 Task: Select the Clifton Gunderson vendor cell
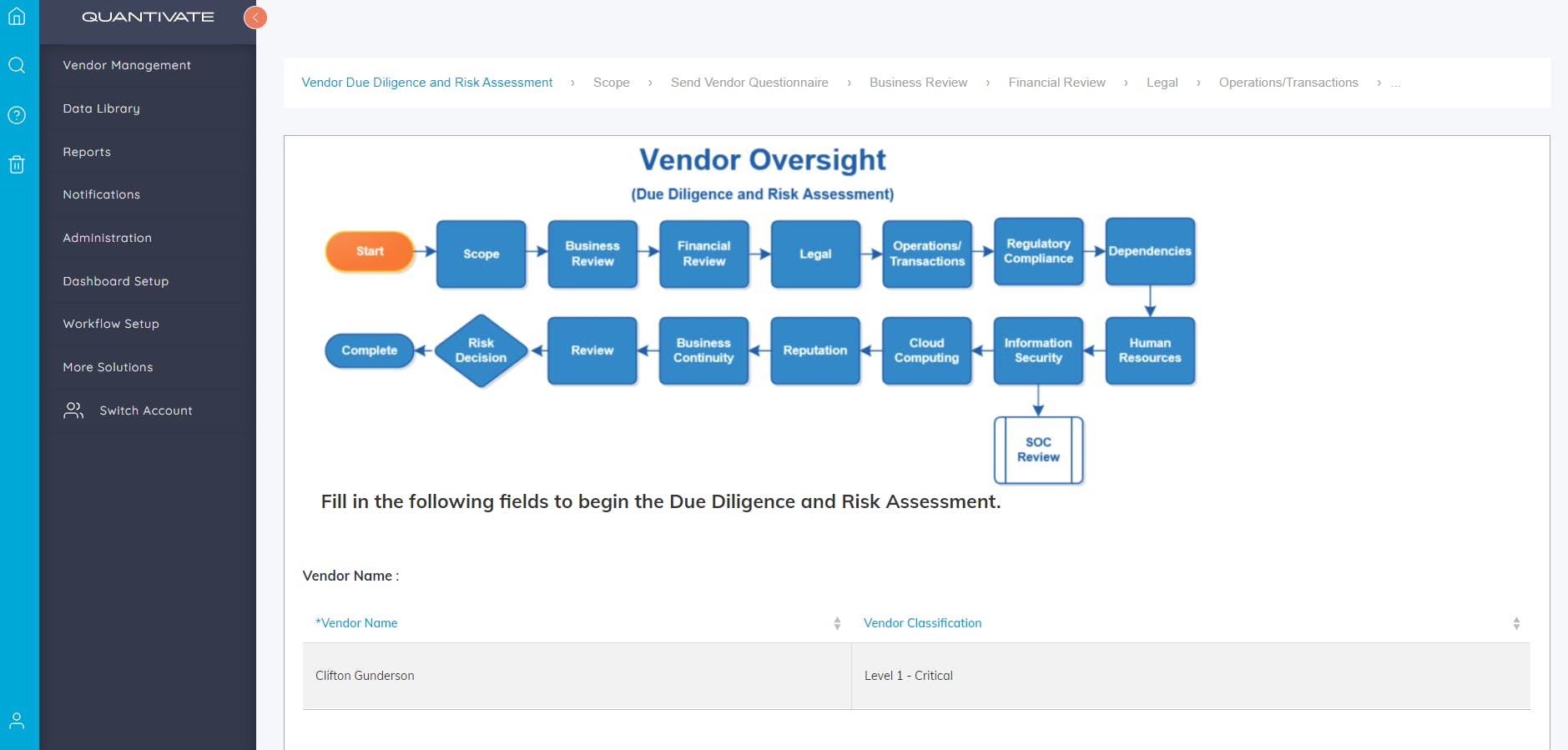(577, 676)
